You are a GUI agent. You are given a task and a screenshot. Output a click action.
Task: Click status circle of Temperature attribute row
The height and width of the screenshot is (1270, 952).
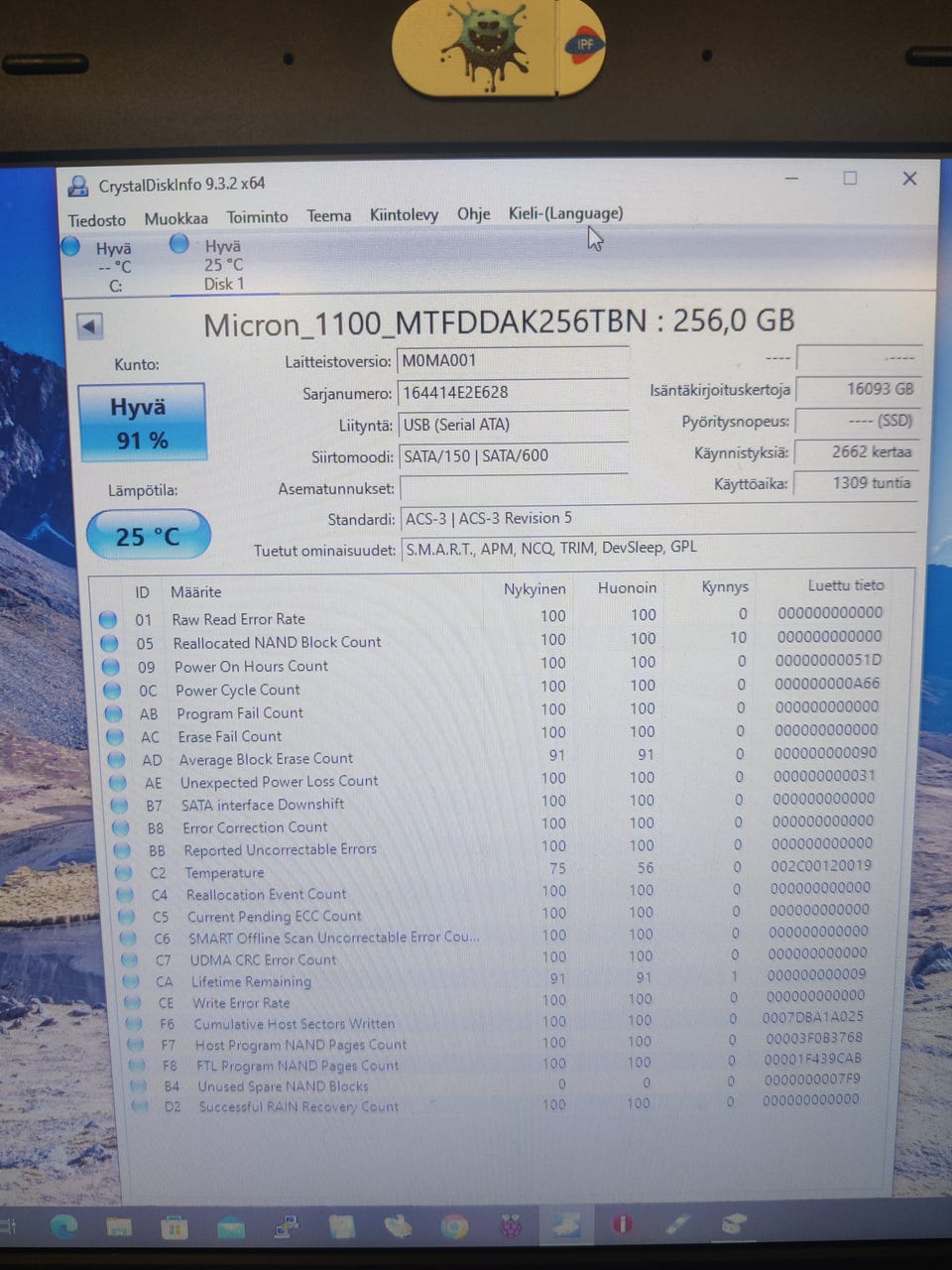click(x=124, y=873)
